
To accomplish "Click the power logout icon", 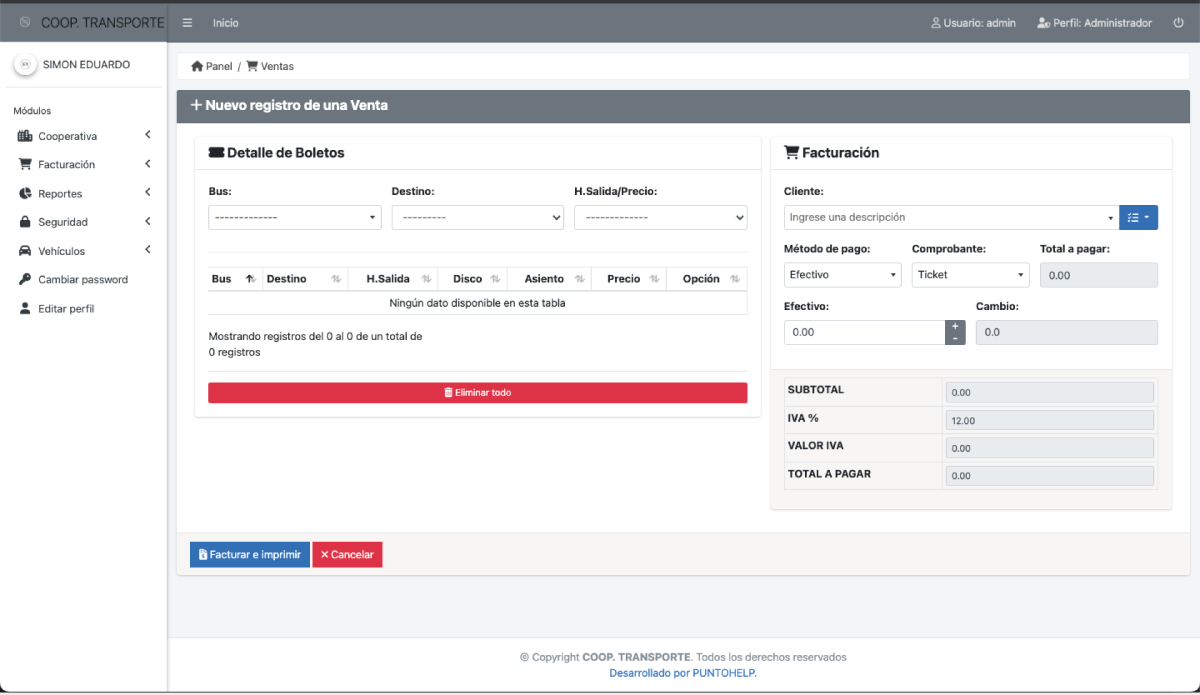I will (1178, 22).
